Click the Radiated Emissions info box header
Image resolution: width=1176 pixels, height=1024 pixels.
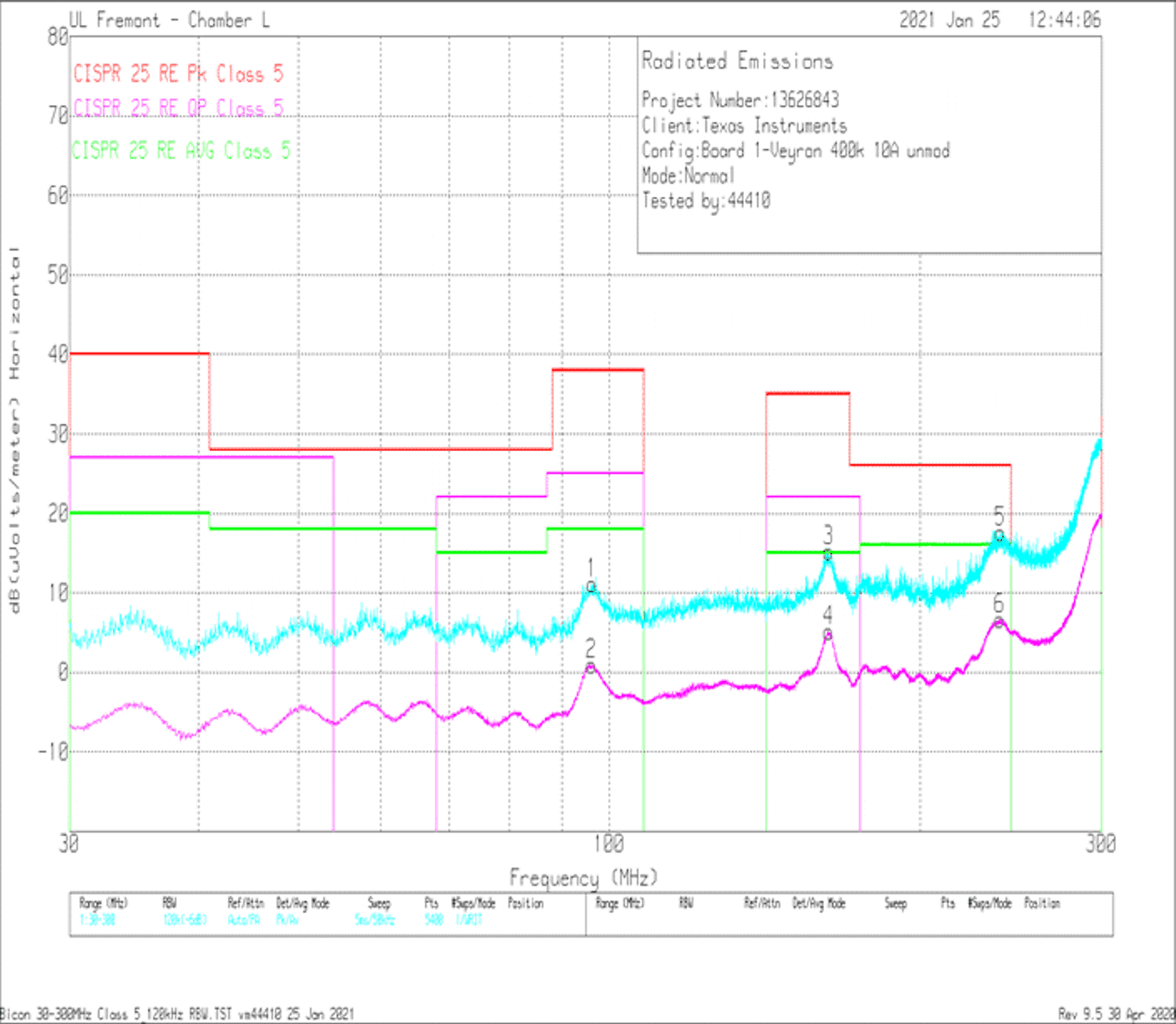click(x=737, y=61)
